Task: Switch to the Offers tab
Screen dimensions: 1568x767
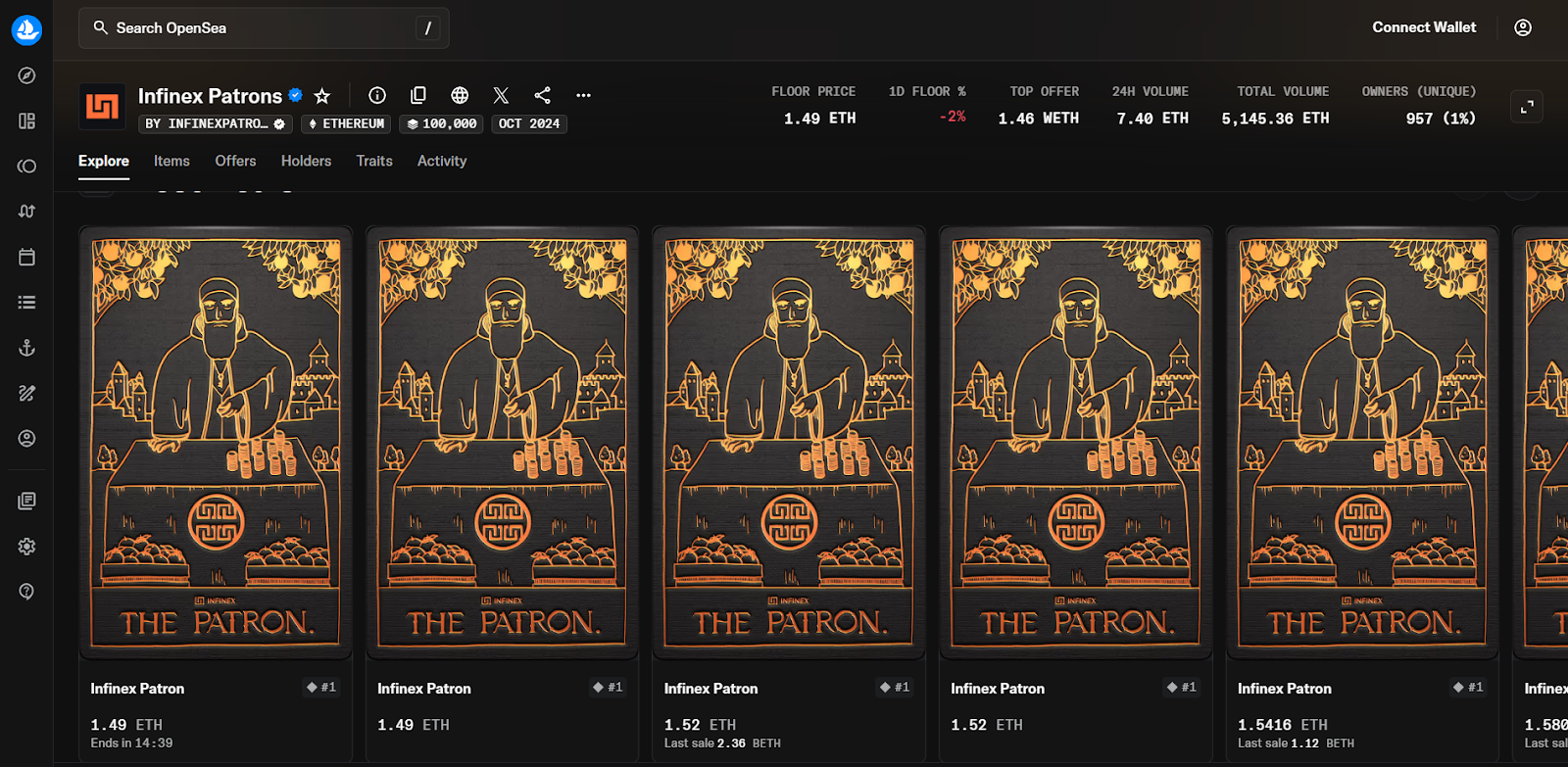Action: [235, 161]
